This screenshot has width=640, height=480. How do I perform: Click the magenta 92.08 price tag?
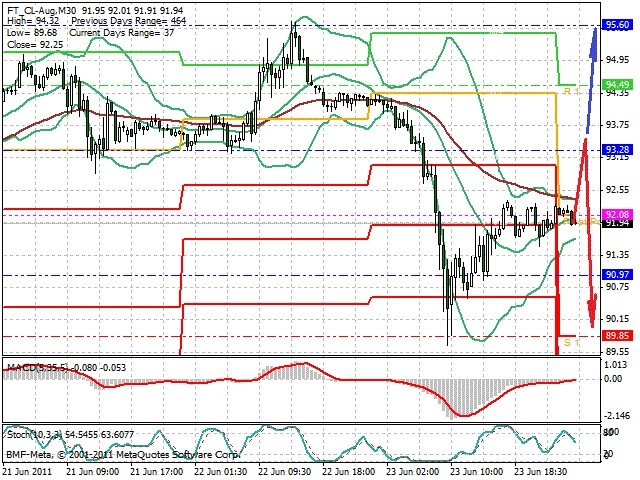[x=617, y=214]
